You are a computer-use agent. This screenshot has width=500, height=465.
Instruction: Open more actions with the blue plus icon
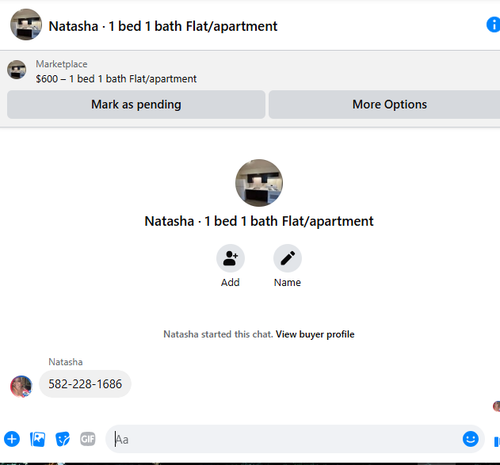click(x=12, y=439)
